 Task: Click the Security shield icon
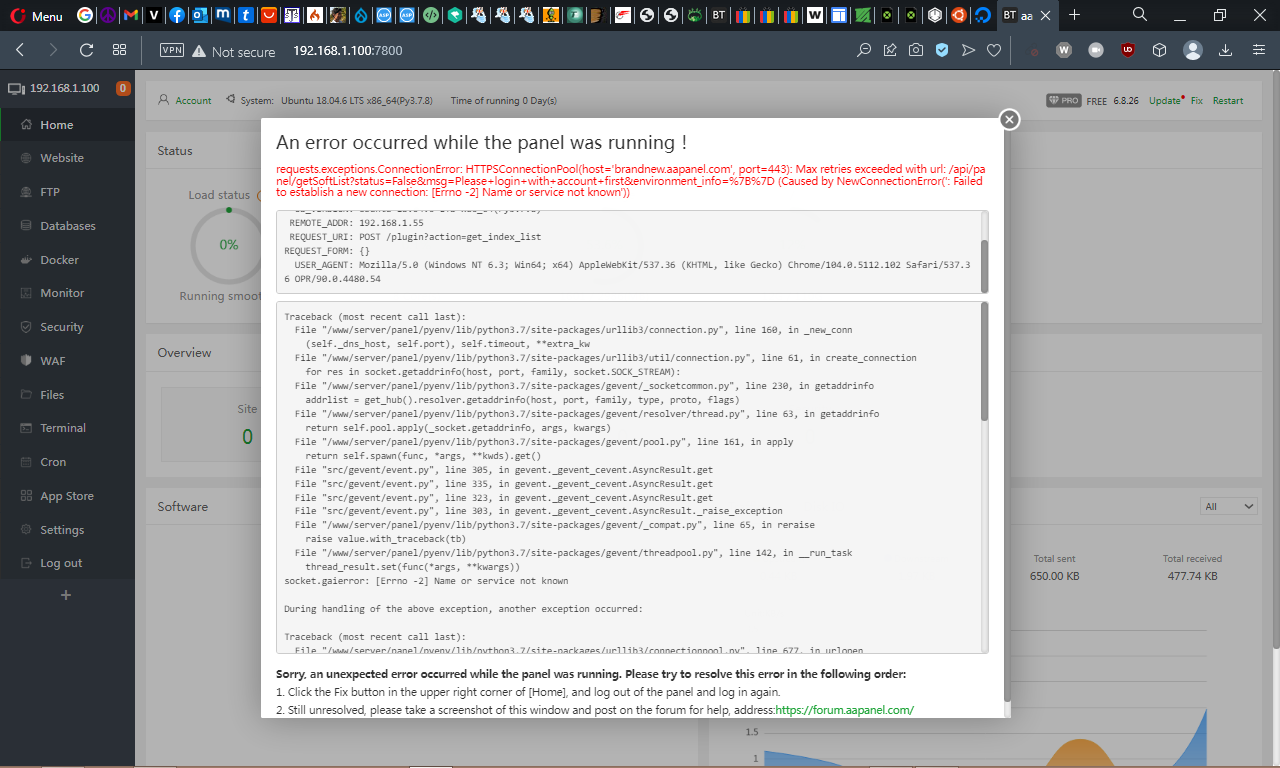26,327
